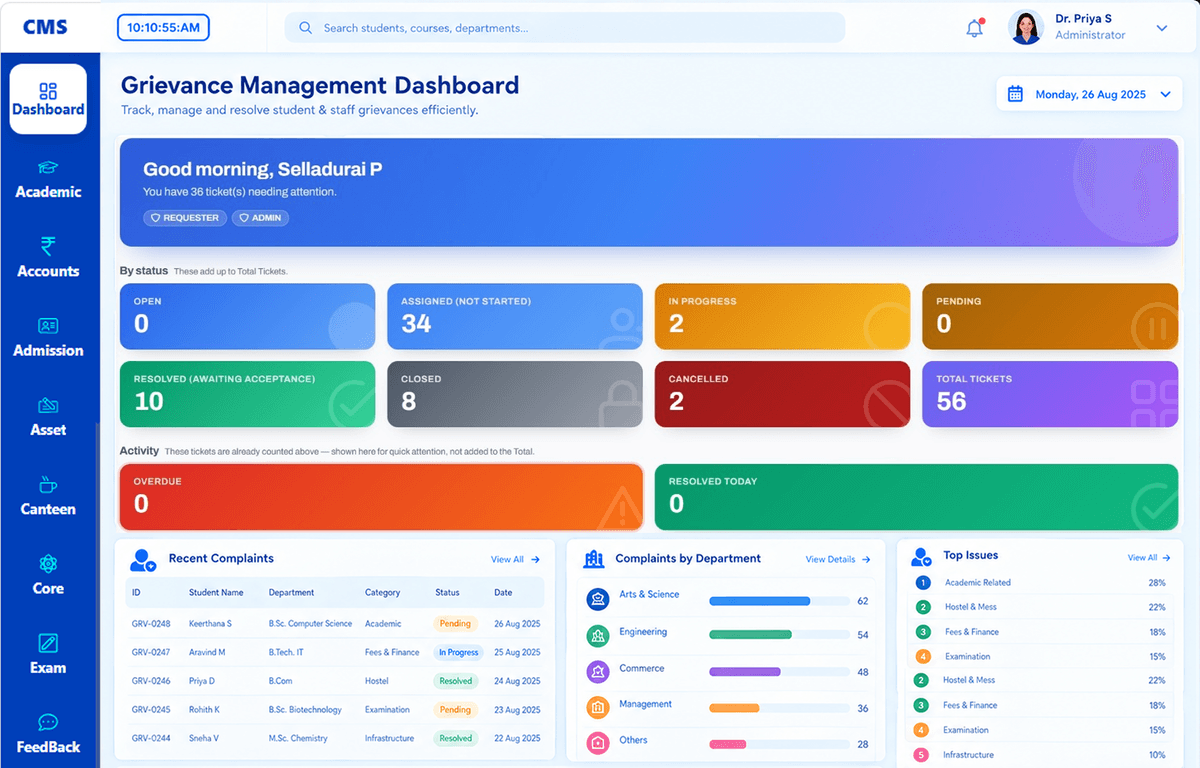1200x768 pixels.
Task: Click the Infrastructure top issue row
Action: click(1041, 755)
